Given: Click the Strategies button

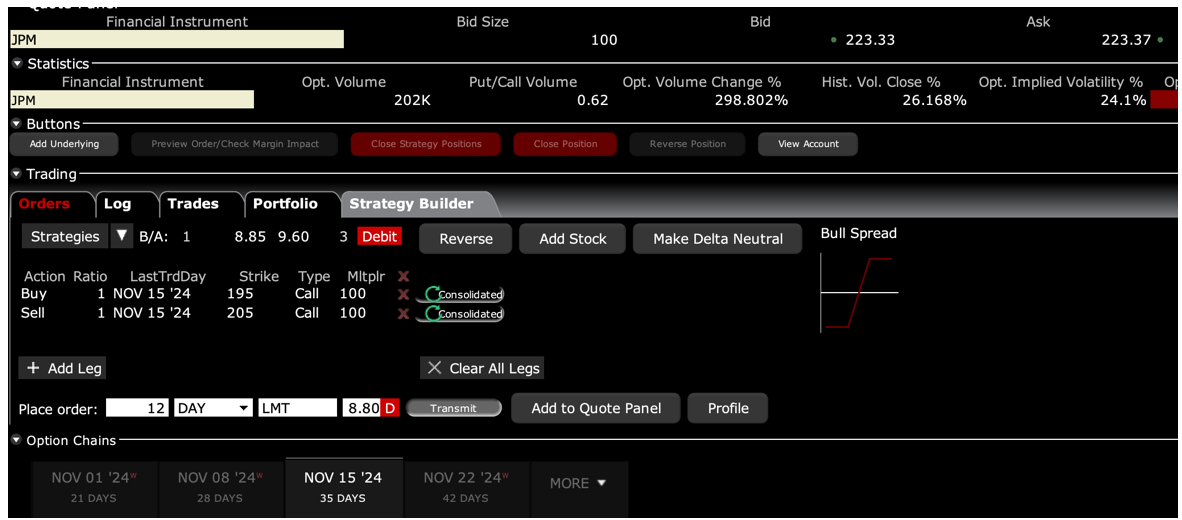Looking at the screenshot, I should pos(65,237).
